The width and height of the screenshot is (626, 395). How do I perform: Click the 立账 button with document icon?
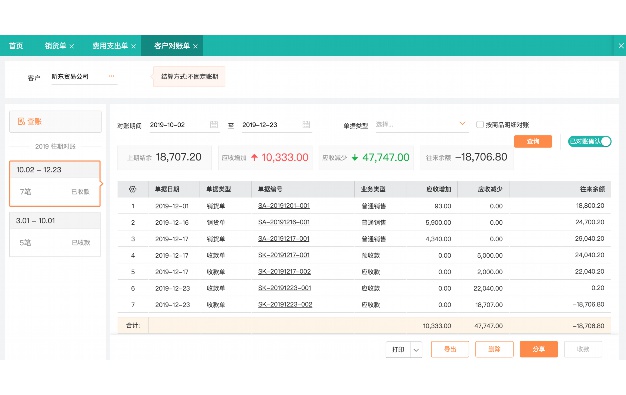[55, 121]
